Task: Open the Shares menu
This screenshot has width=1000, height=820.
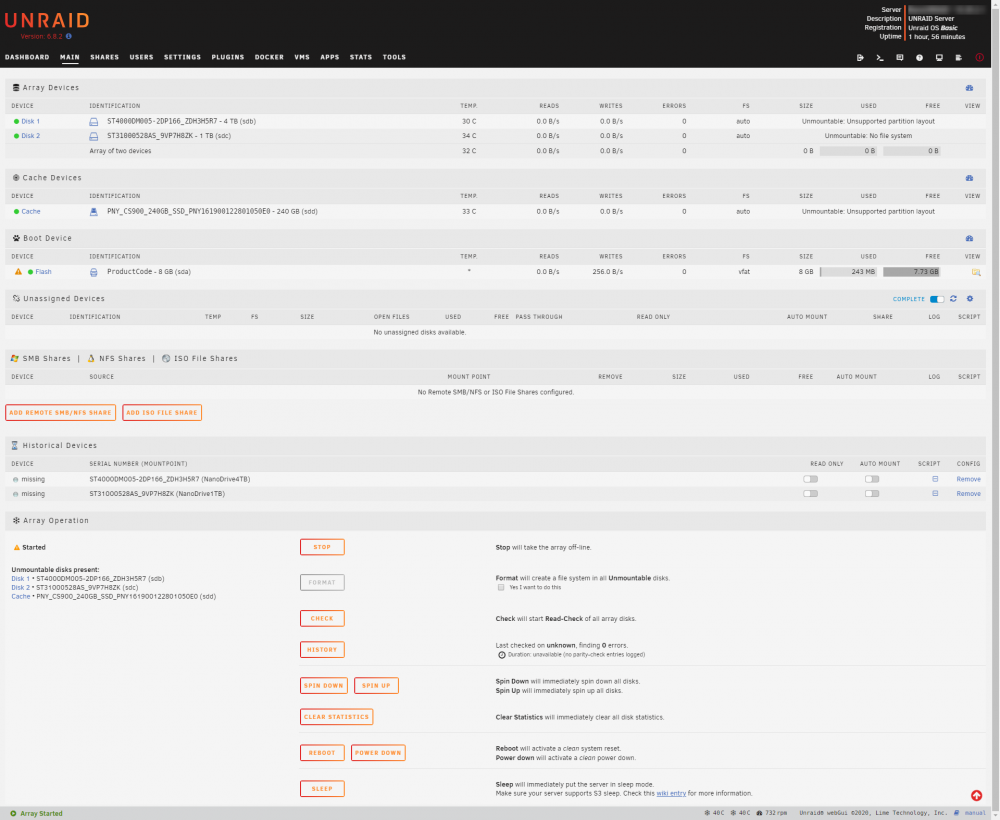Action: tap(105, 57)
